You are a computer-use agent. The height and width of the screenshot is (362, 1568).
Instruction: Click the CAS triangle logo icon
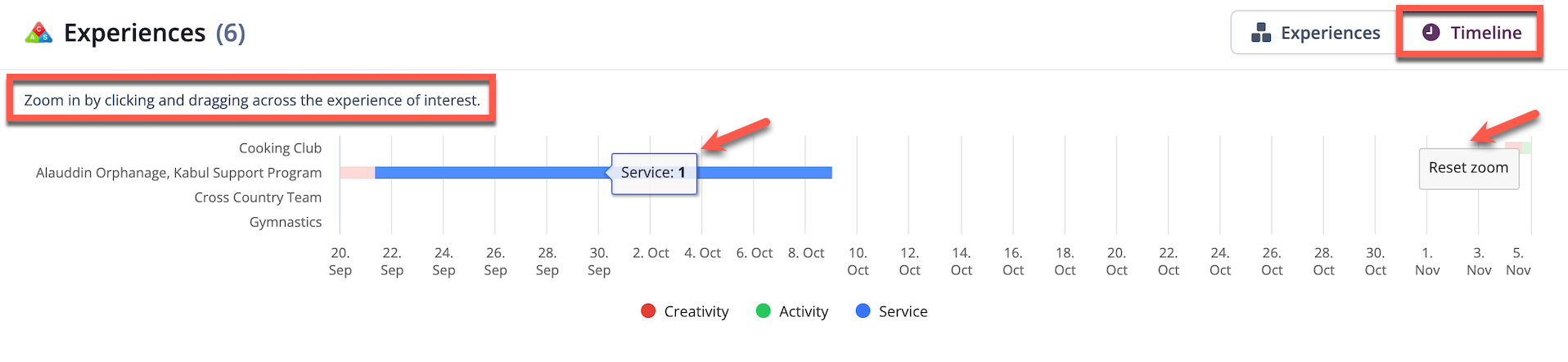(38, 34)
